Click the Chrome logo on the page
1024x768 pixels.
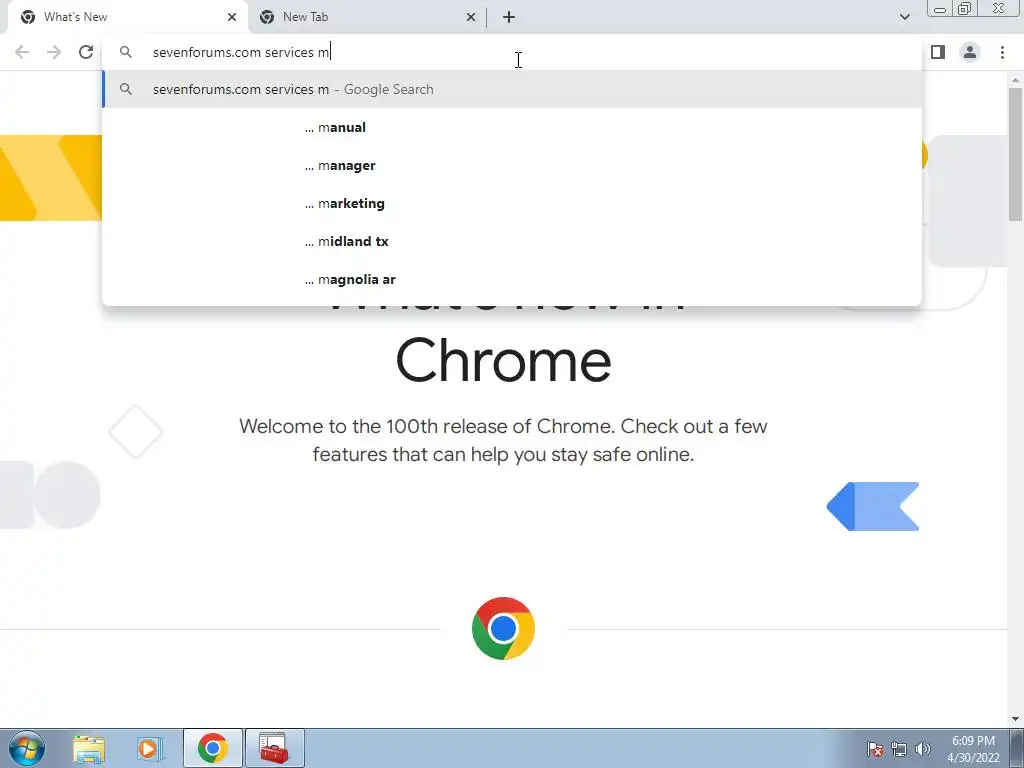[x=503, y=628]
